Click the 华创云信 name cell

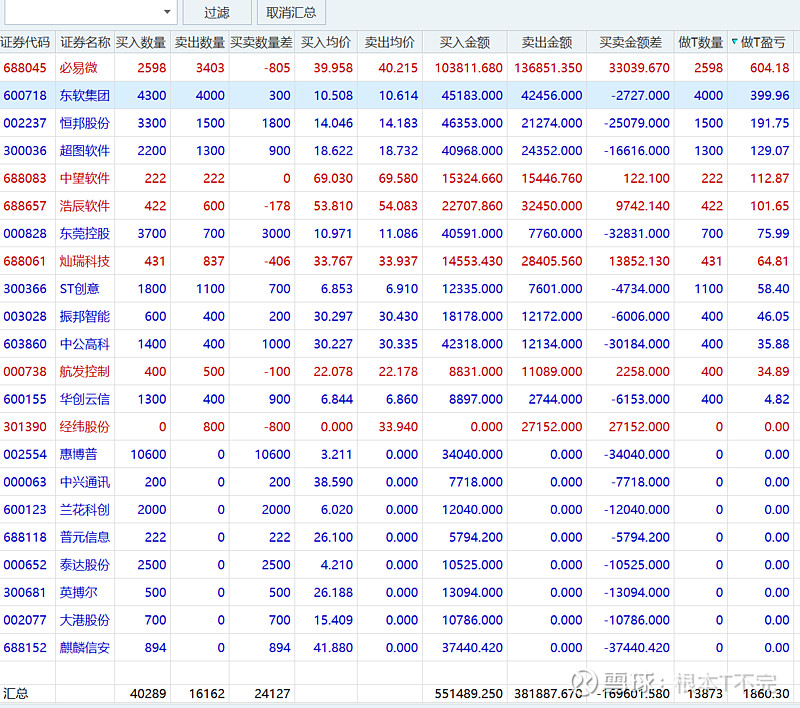click(85, 399)
